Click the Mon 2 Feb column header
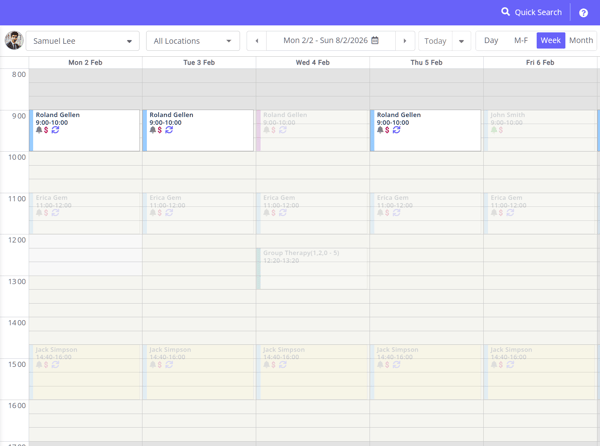Viewport: 600px width, 446px height. coord(85,62)
